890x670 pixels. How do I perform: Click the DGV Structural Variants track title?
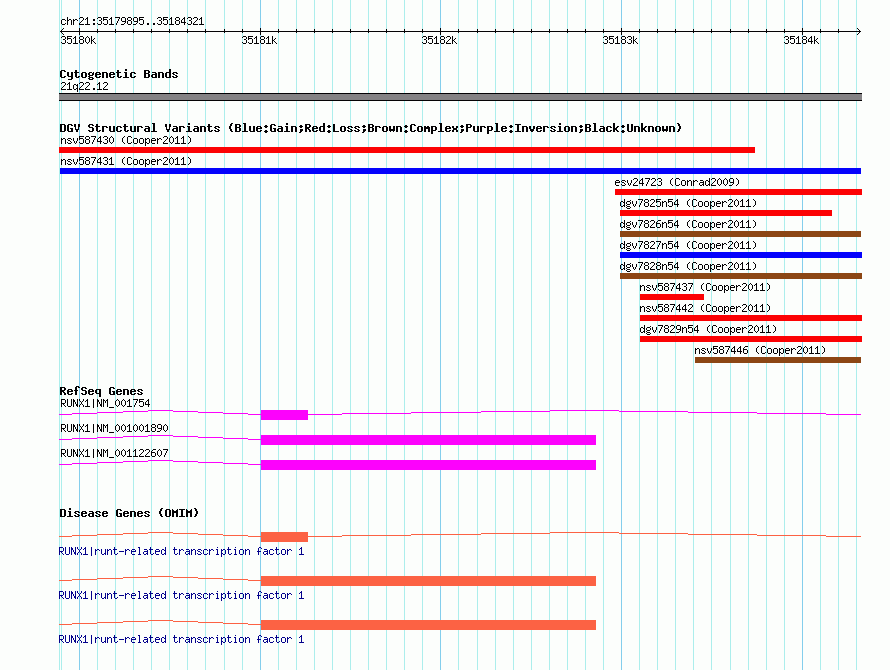point(371,128)
